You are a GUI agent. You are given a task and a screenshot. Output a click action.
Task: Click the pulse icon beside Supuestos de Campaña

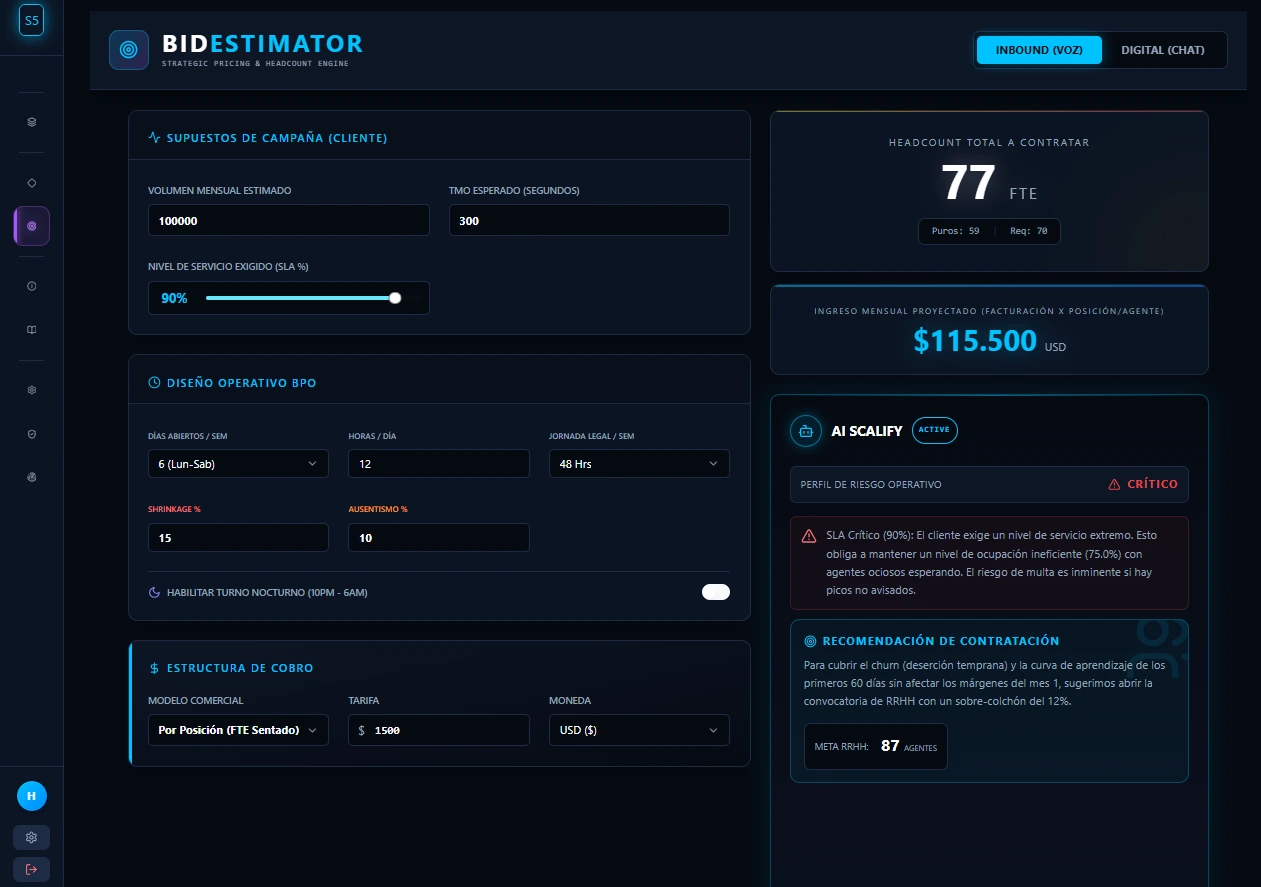pyautogui.click(x=154, y=138)
